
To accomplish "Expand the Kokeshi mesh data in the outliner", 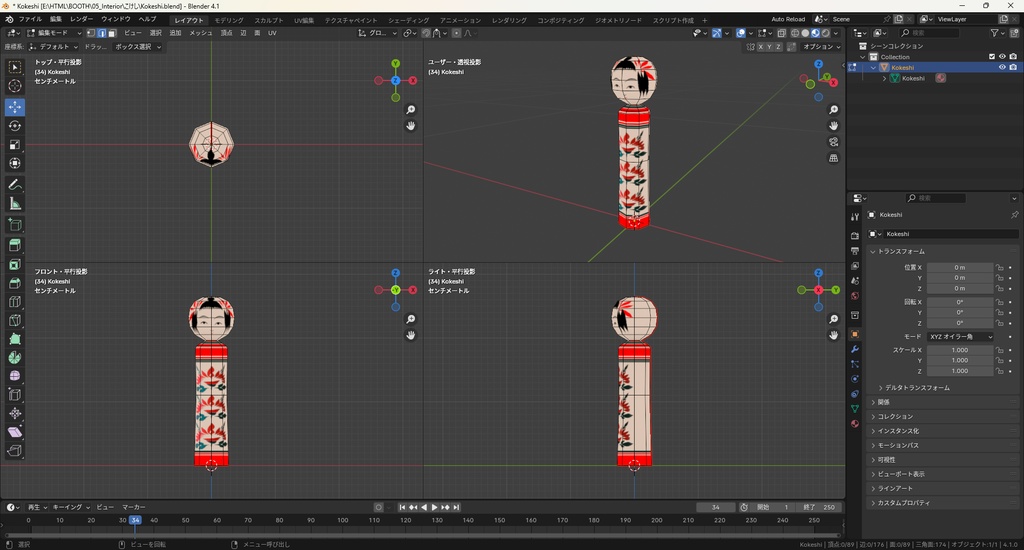I will click(x=884, y=78).
